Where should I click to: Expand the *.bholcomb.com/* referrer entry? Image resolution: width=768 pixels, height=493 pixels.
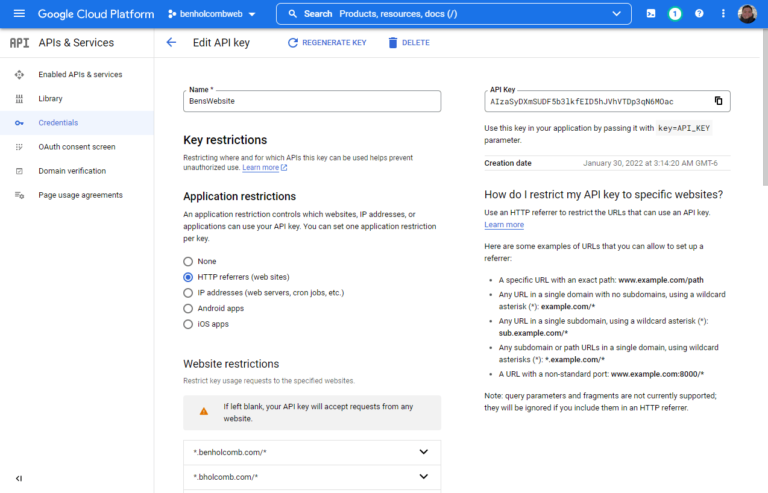pos(424,477)
